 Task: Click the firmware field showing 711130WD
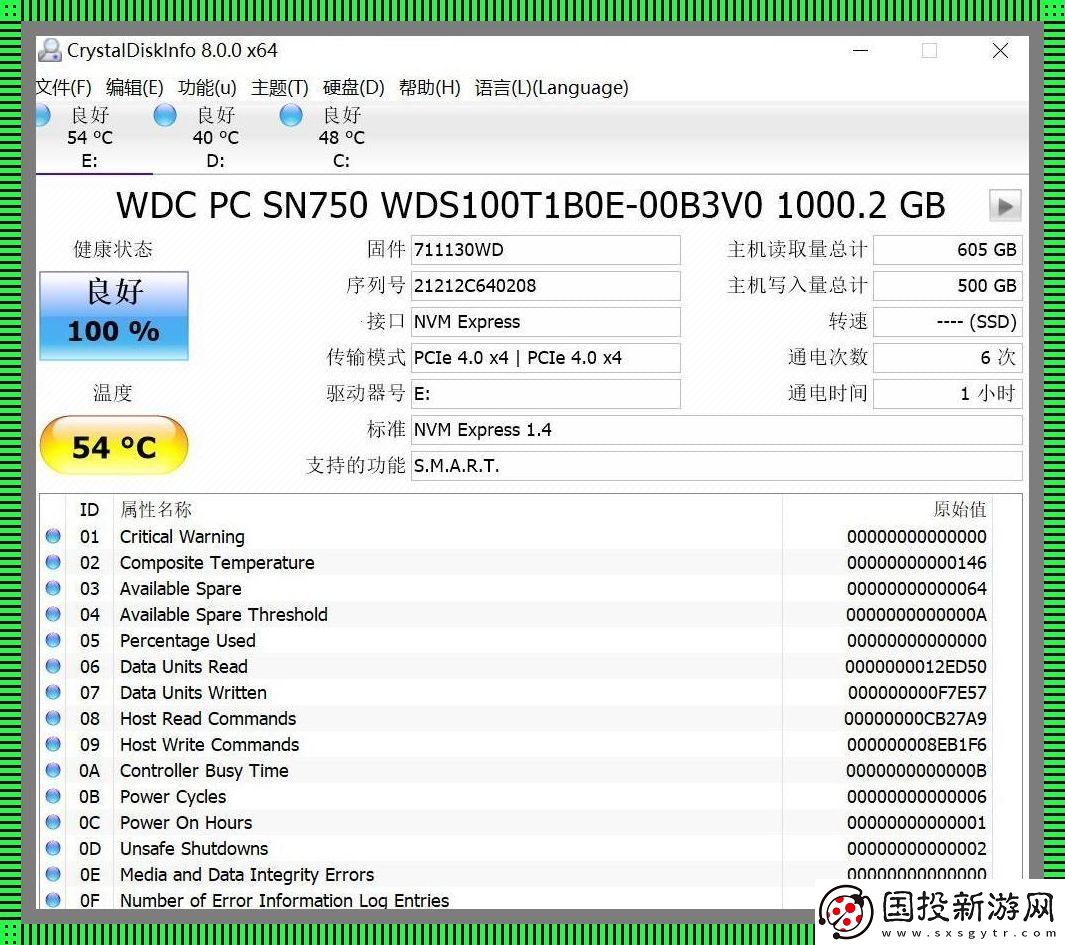(x=545, y=250)
